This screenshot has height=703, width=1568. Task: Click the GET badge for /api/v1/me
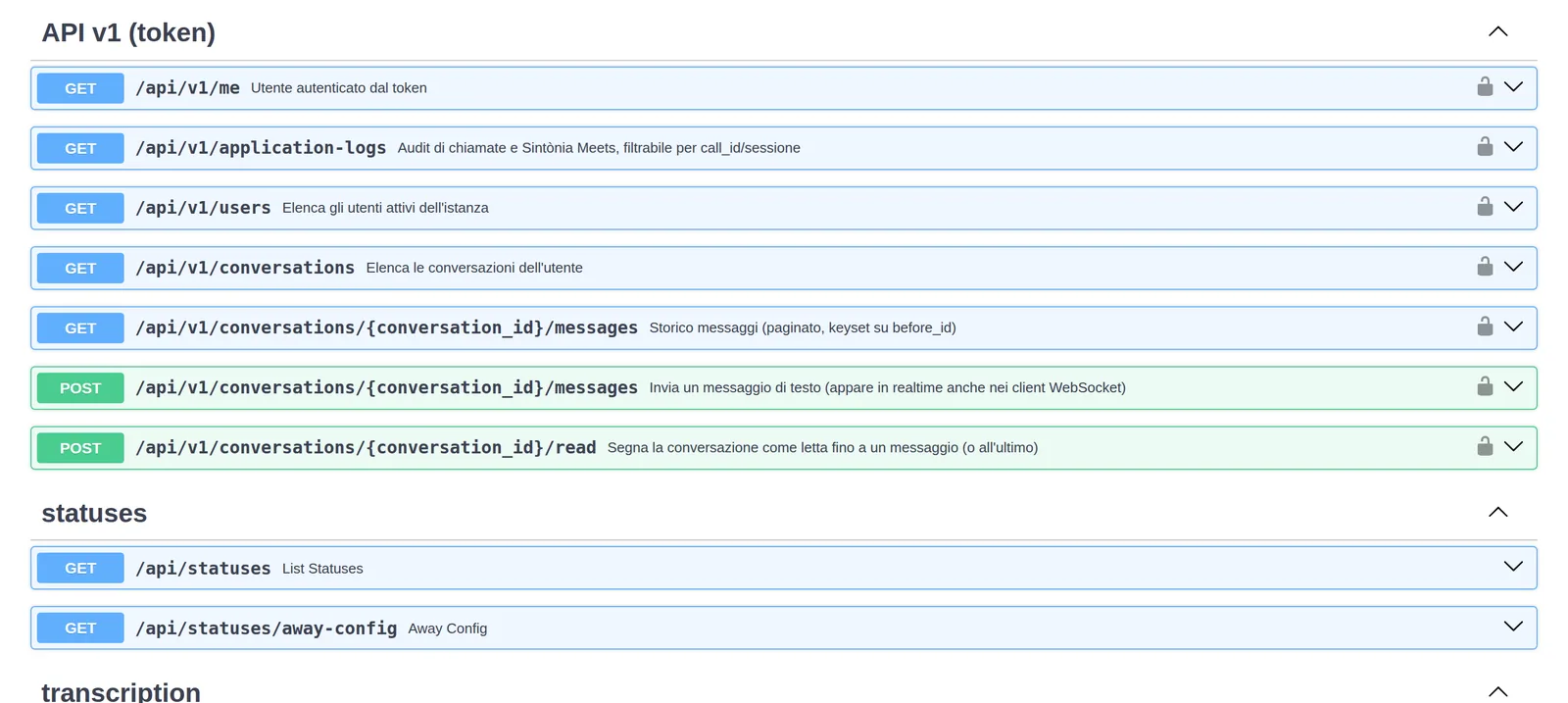pos(80,88)
